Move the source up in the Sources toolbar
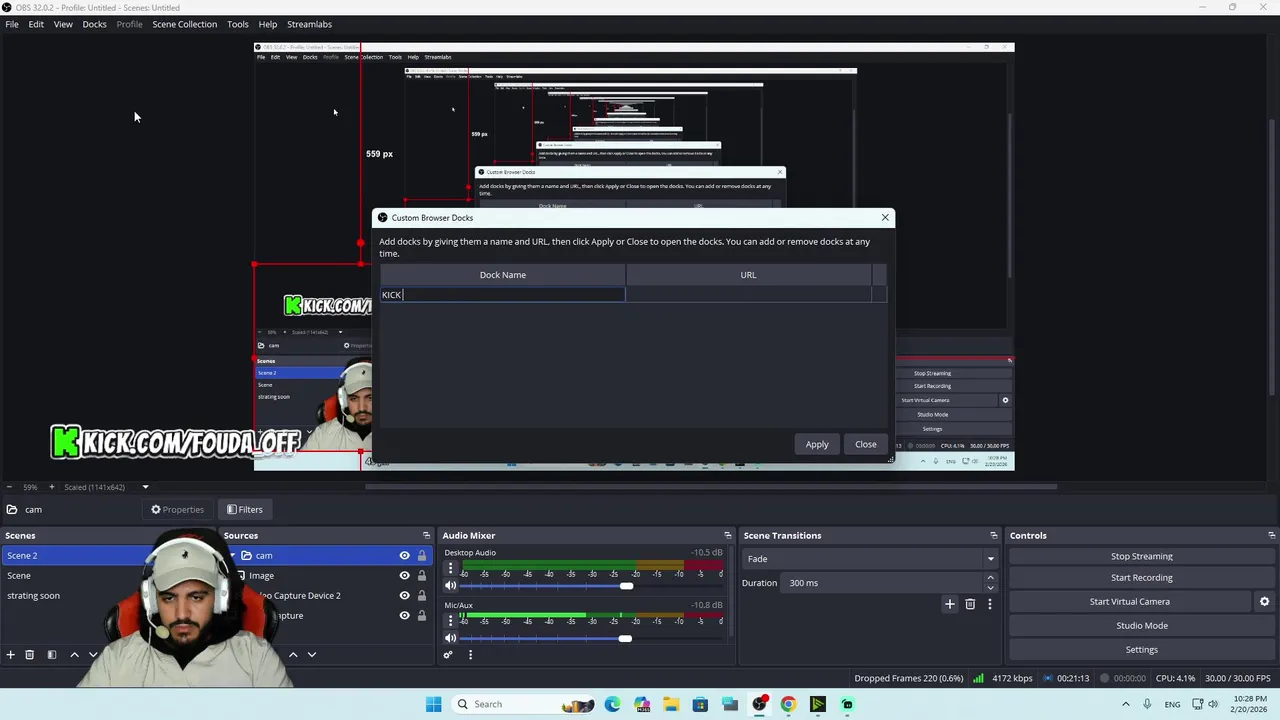Image resolution: width=1280 pixels, height=720 pixels. [293, 655]
